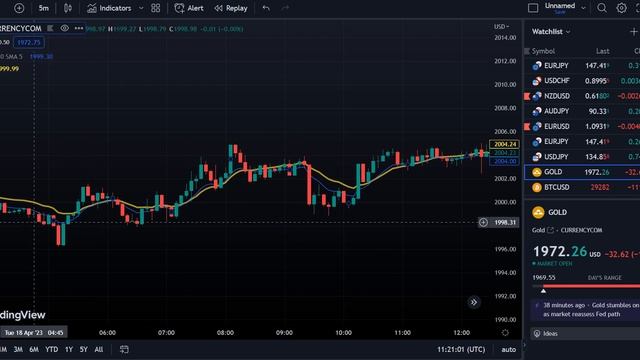This screenshot has width=640, height=360.
Task: Click the large GOLD details panel logo
Action: 538,212
